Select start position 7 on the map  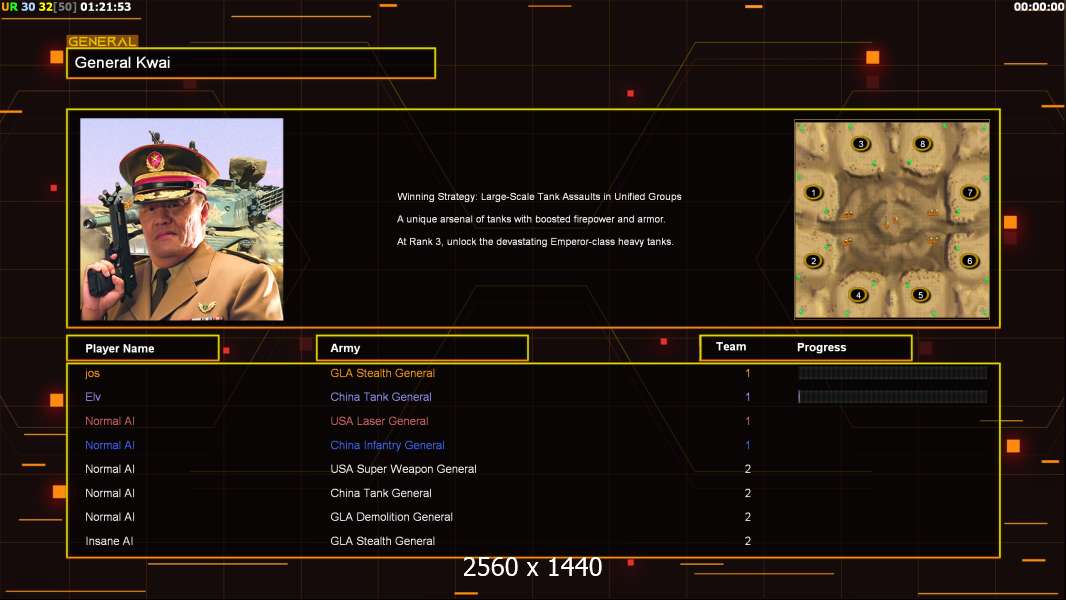(970, 192)
